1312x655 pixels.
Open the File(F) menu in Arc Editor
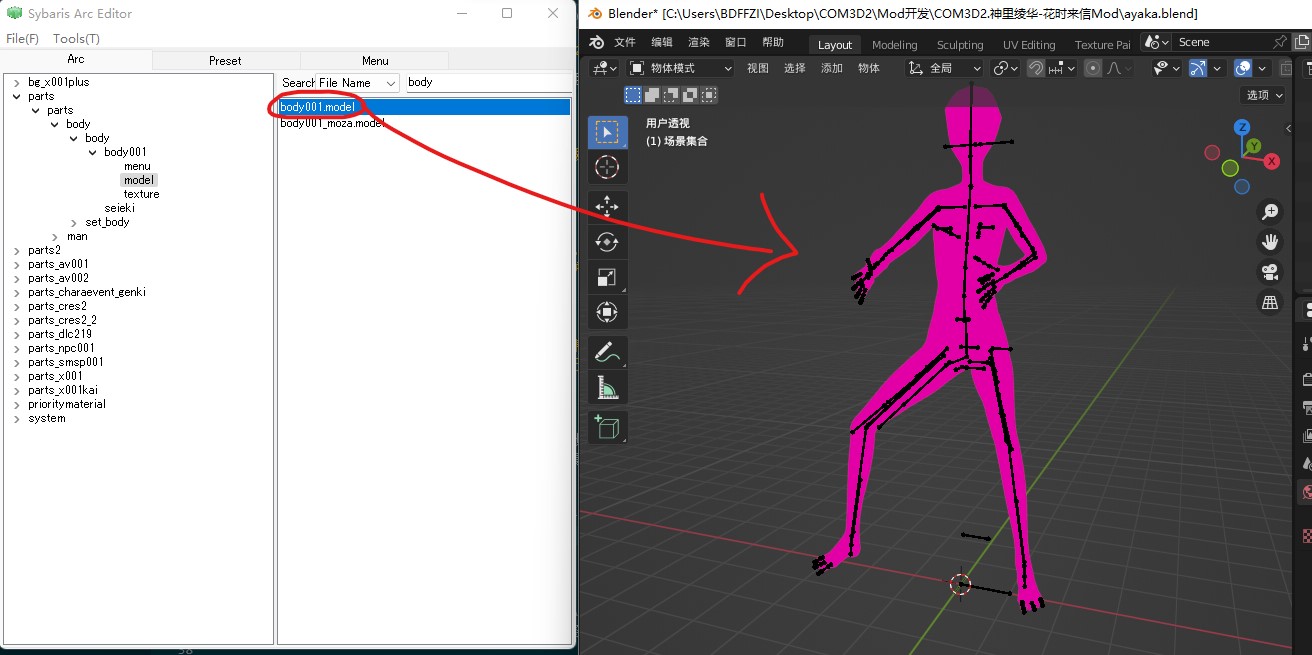click(22, 38)
